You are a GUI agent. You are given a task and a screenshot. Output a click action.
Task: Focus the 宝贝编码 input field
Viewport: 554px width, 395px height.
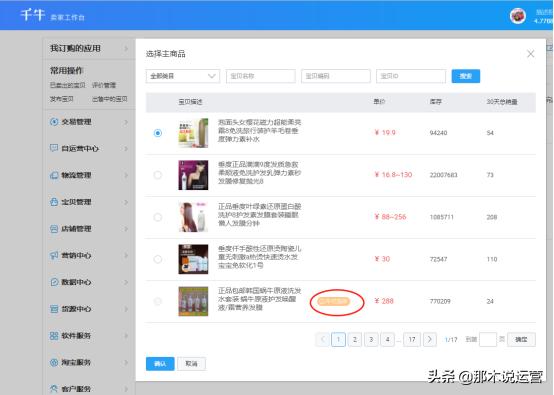pyautogui.click(x=336, y=76)
